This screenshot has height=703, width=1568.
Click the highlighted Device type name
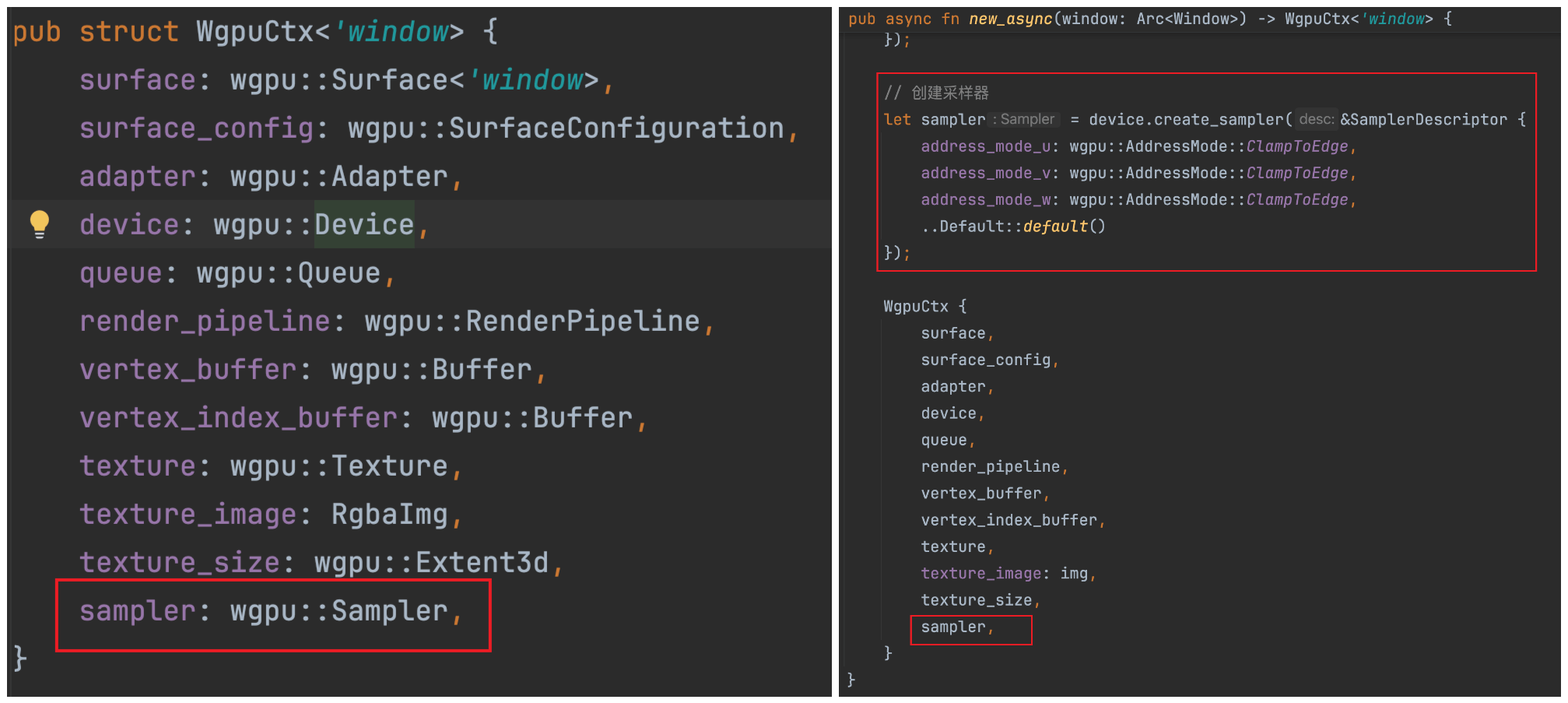[x=364, y=225]
